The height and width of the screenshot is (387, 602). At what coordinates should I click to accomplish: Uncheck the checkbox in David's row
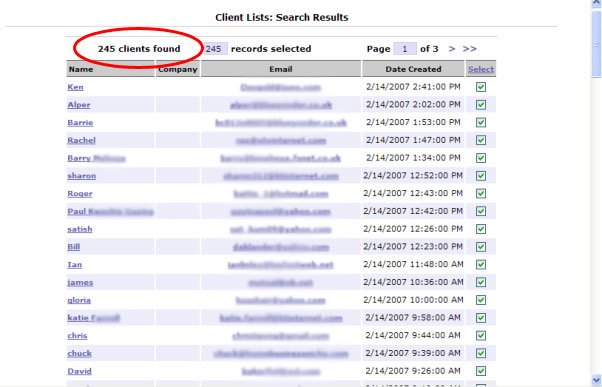coord(481,371)
